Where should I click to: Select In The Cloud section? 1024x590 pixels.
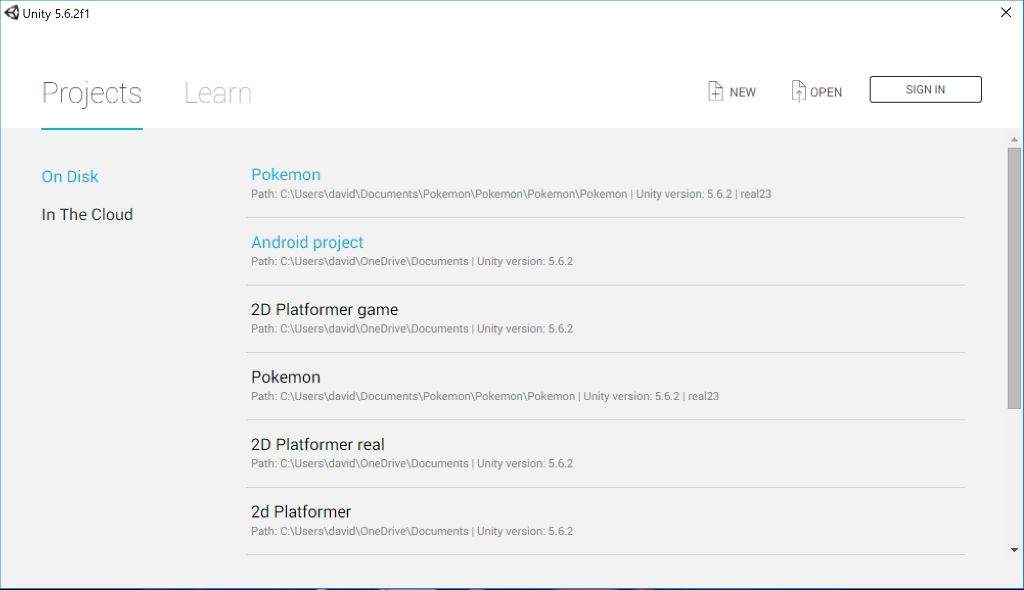pyautogui.click(x=87, y=214)
